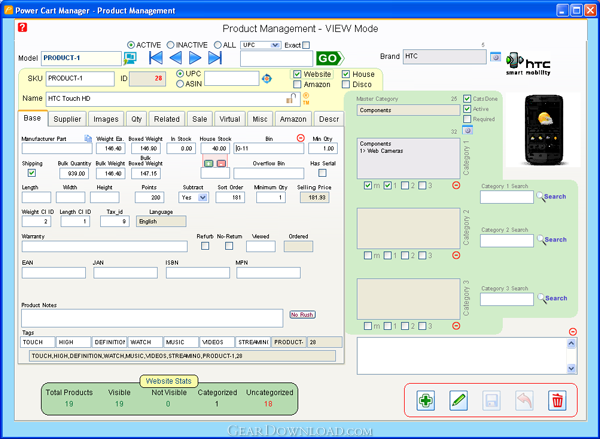
Task: Switch to the Supplier tab
Action: [67, 119]
